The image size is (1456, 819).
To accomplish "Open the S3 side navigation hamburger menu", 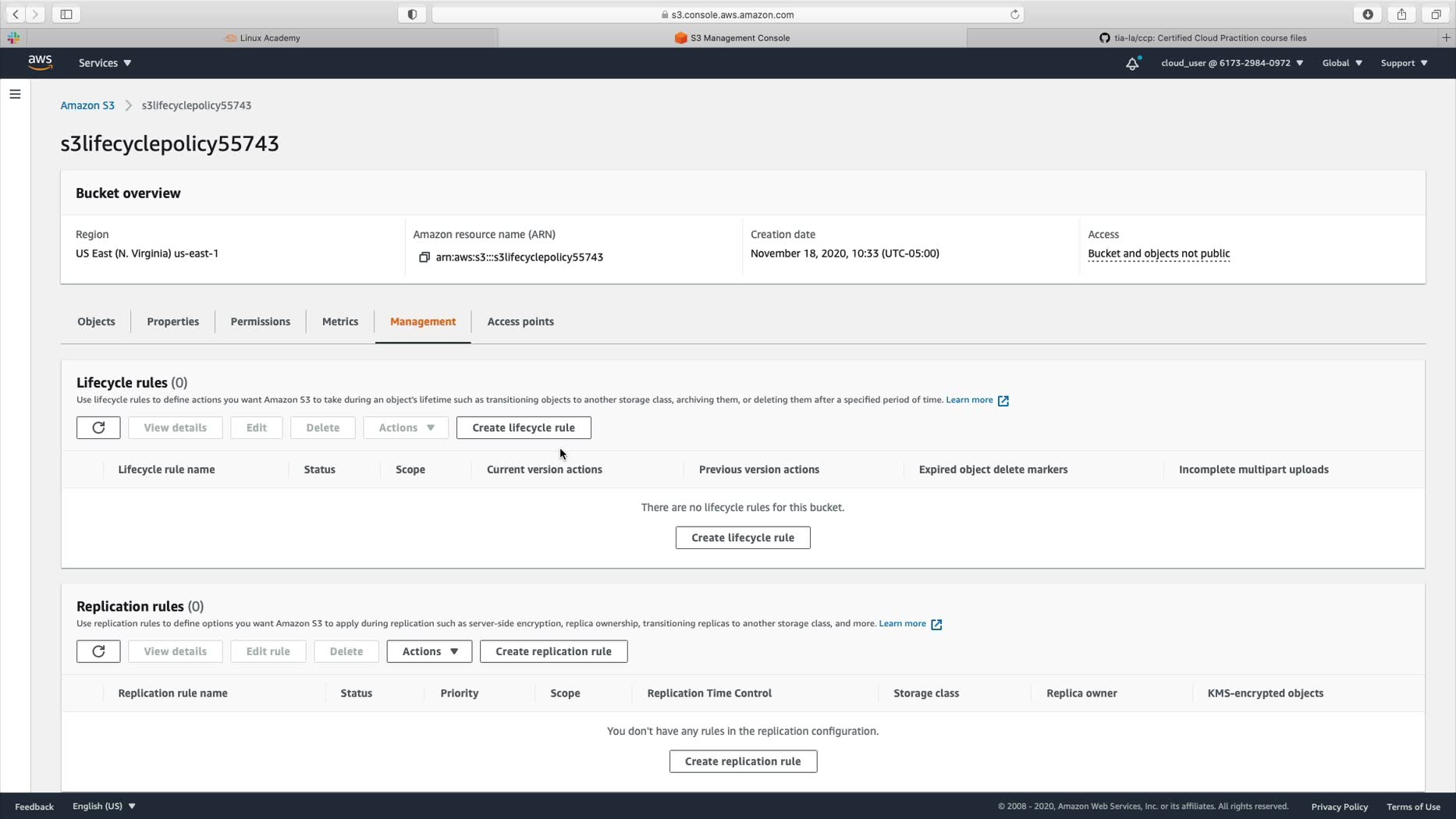I will (15, 94).
